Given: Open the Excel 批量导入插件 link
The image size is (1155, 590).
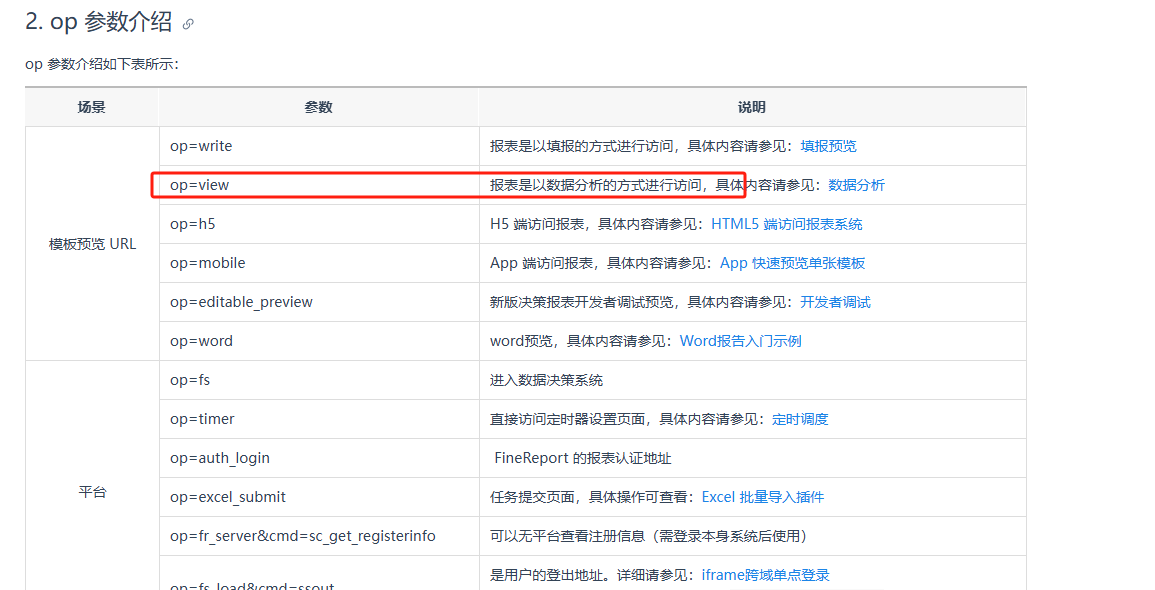Looking at the screenshot, I should click(x=762, y=497).
